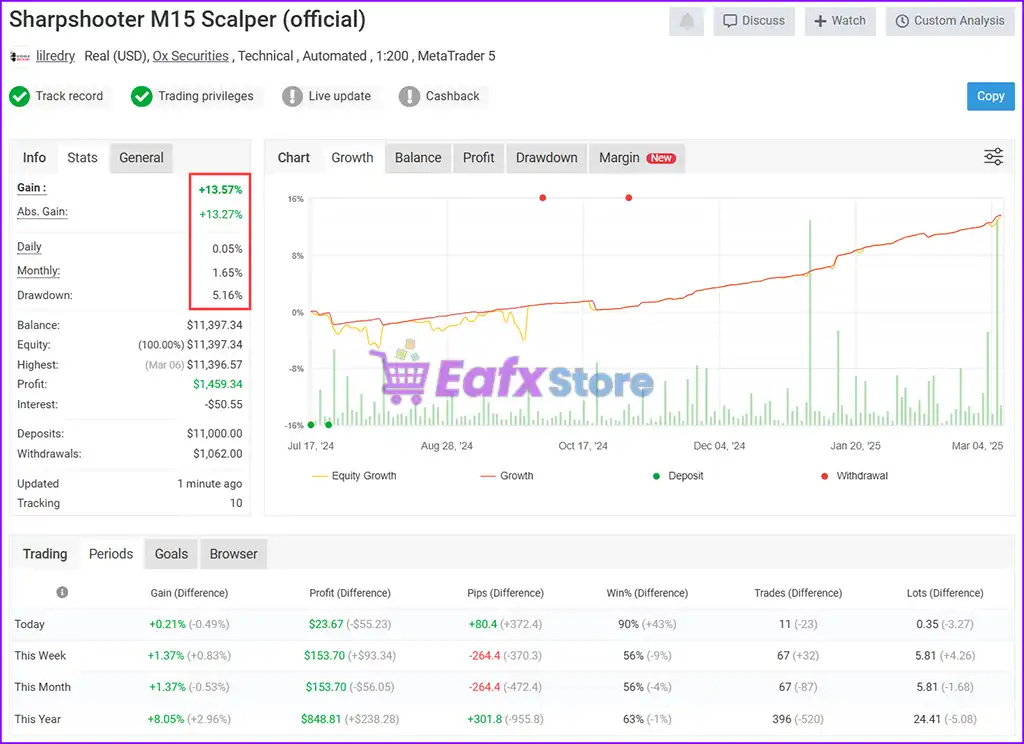Click the lilredry user avatar icon
The width and height of the screenshot is (1024, 744).
[x=19, y=57]
